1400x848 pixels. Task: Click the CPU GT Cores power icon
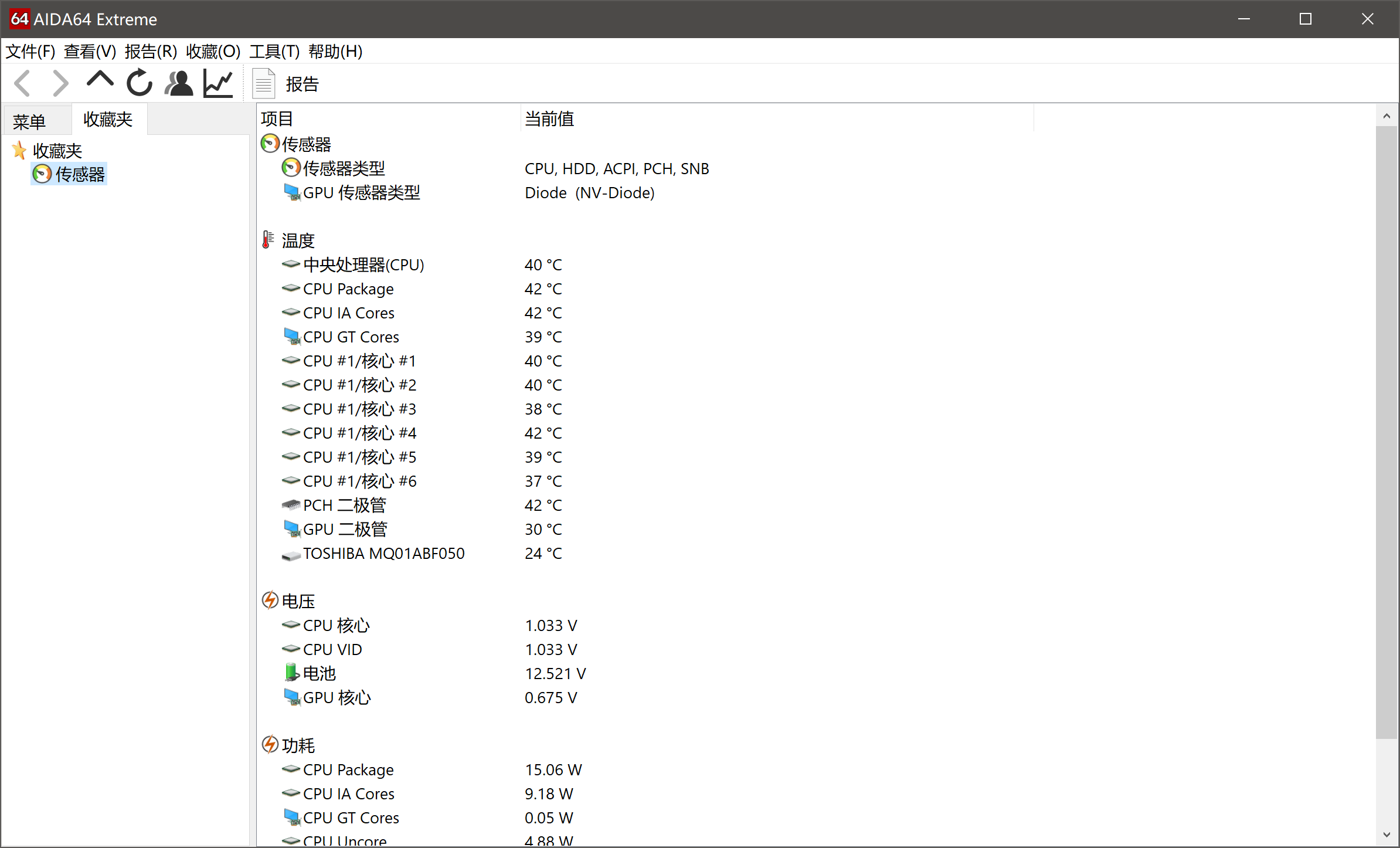coord(291,818)
